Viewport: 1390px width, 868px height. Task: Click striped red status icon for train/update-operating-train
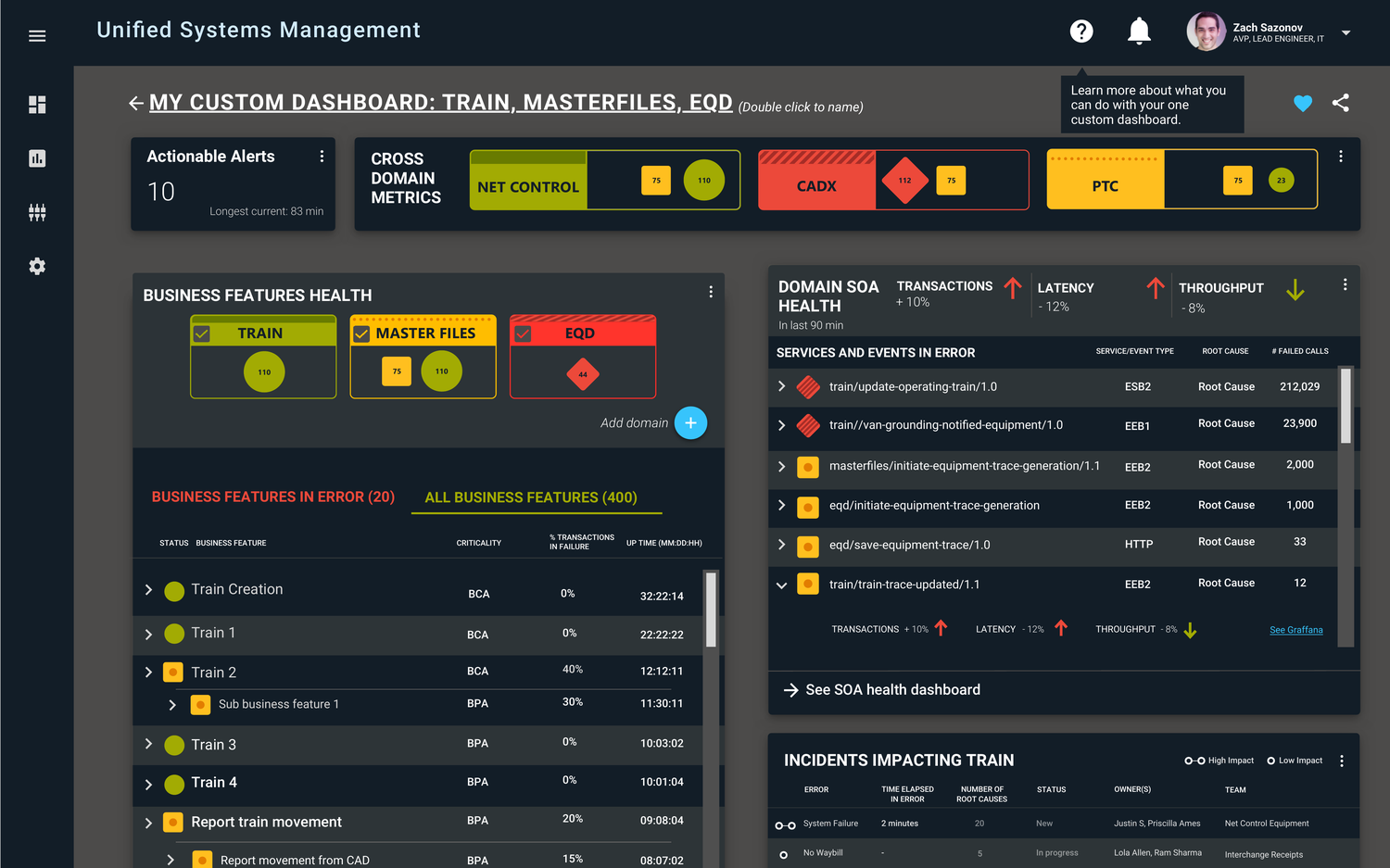click(808, 386)
